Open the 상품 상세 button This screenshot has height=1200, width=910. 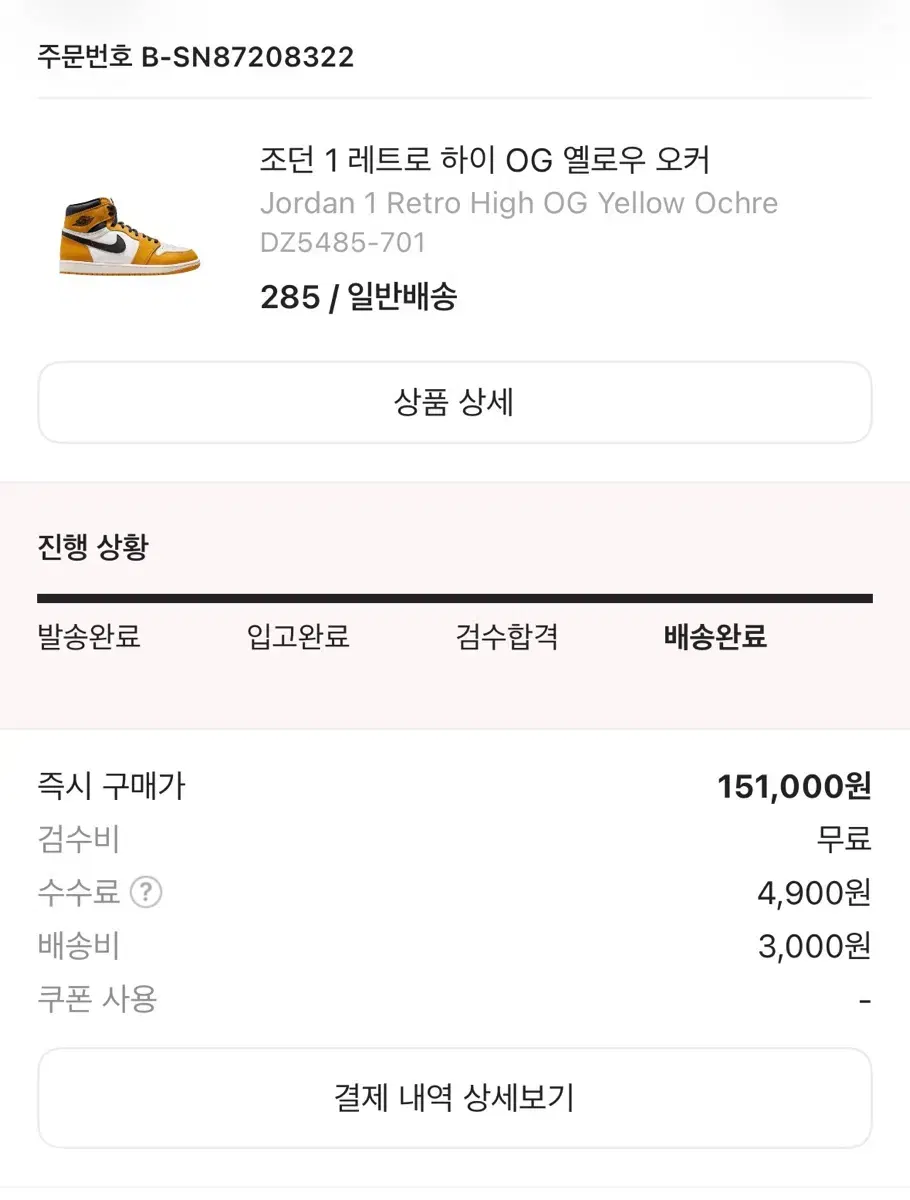point(455,402)
